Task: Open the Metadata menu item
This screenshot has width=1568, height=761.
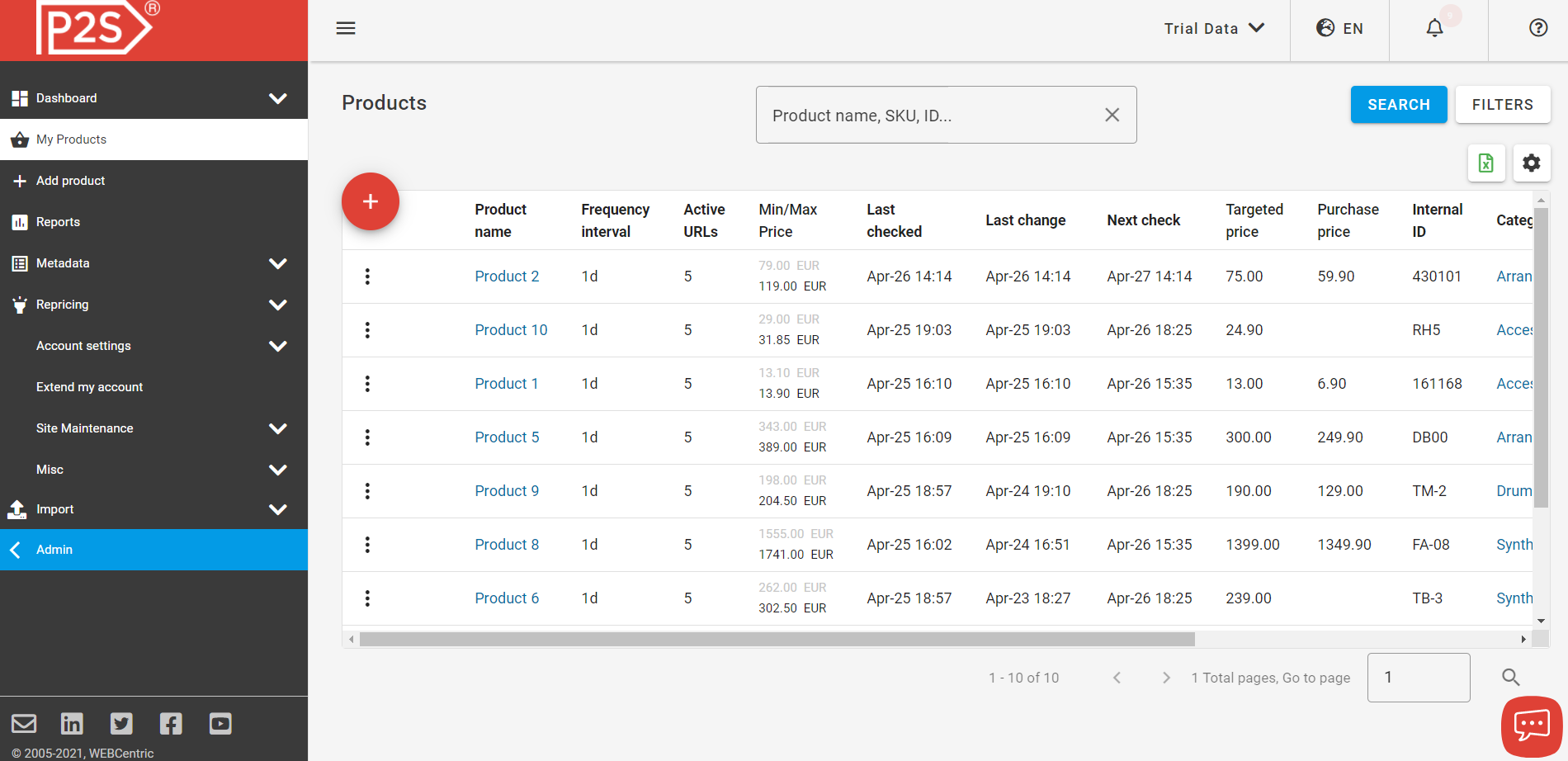Action: click(63, 262)
